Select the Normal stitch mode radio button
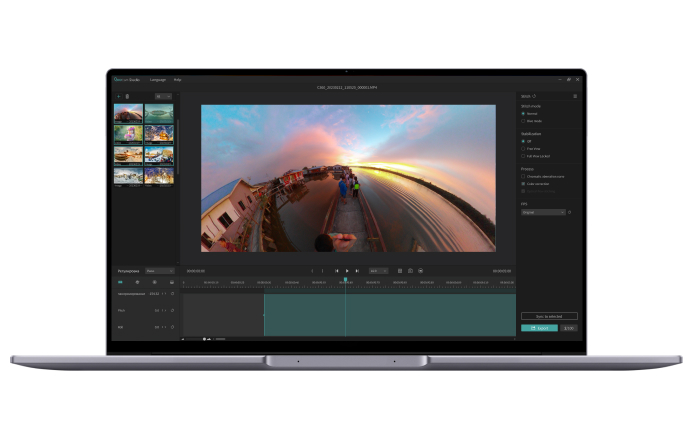700x440 pixels. pos(523,113)
